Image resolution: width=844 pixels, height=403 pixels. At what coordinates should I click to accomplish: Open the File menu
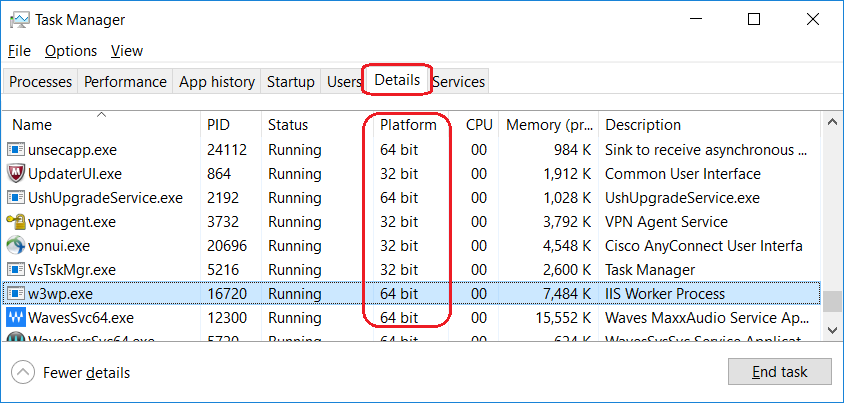19,51
